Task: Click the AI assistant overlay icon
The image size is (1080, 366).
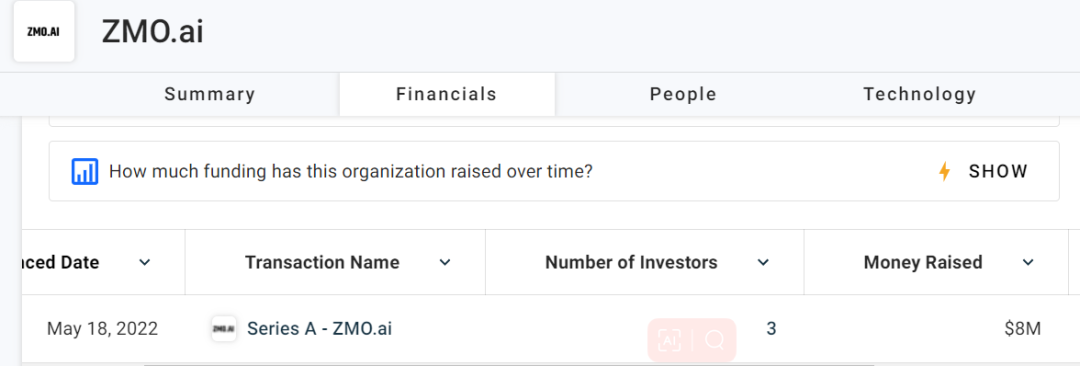Action: (x=669, y=340)
